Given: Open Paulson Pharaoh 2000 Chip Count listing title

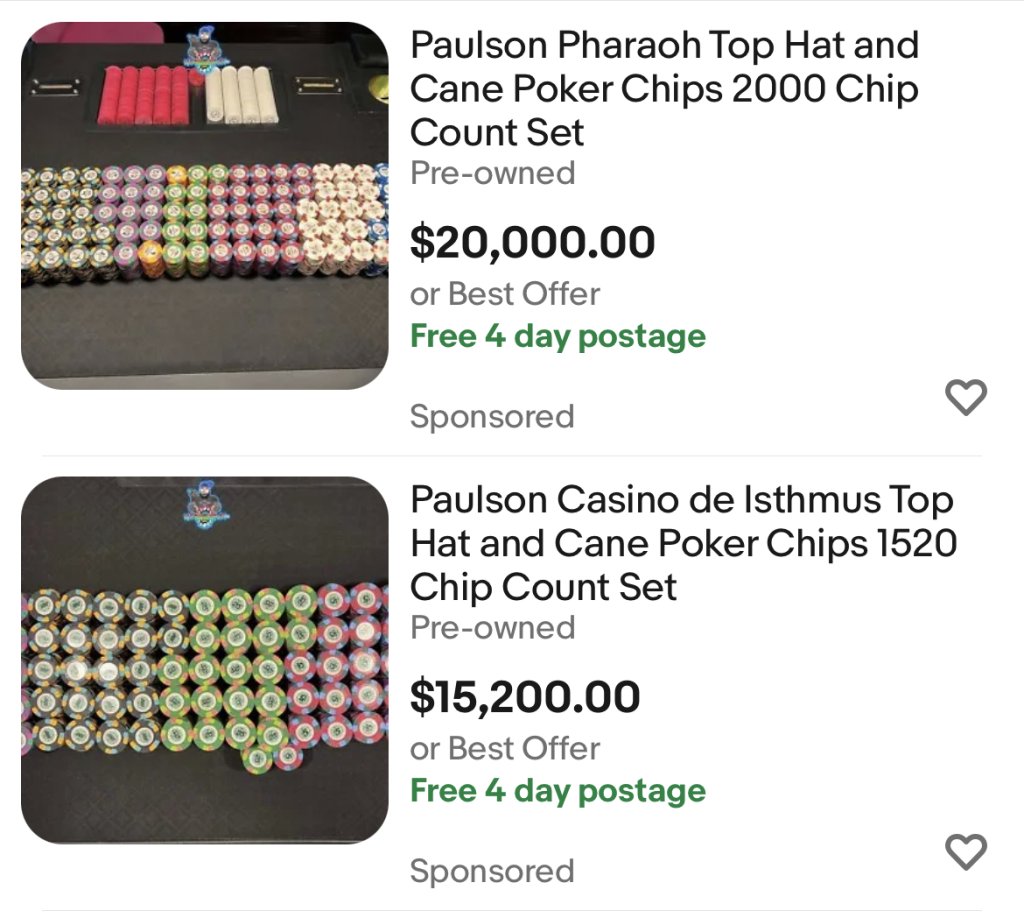Looking at the screenshot, I should [x=664, y=88].
